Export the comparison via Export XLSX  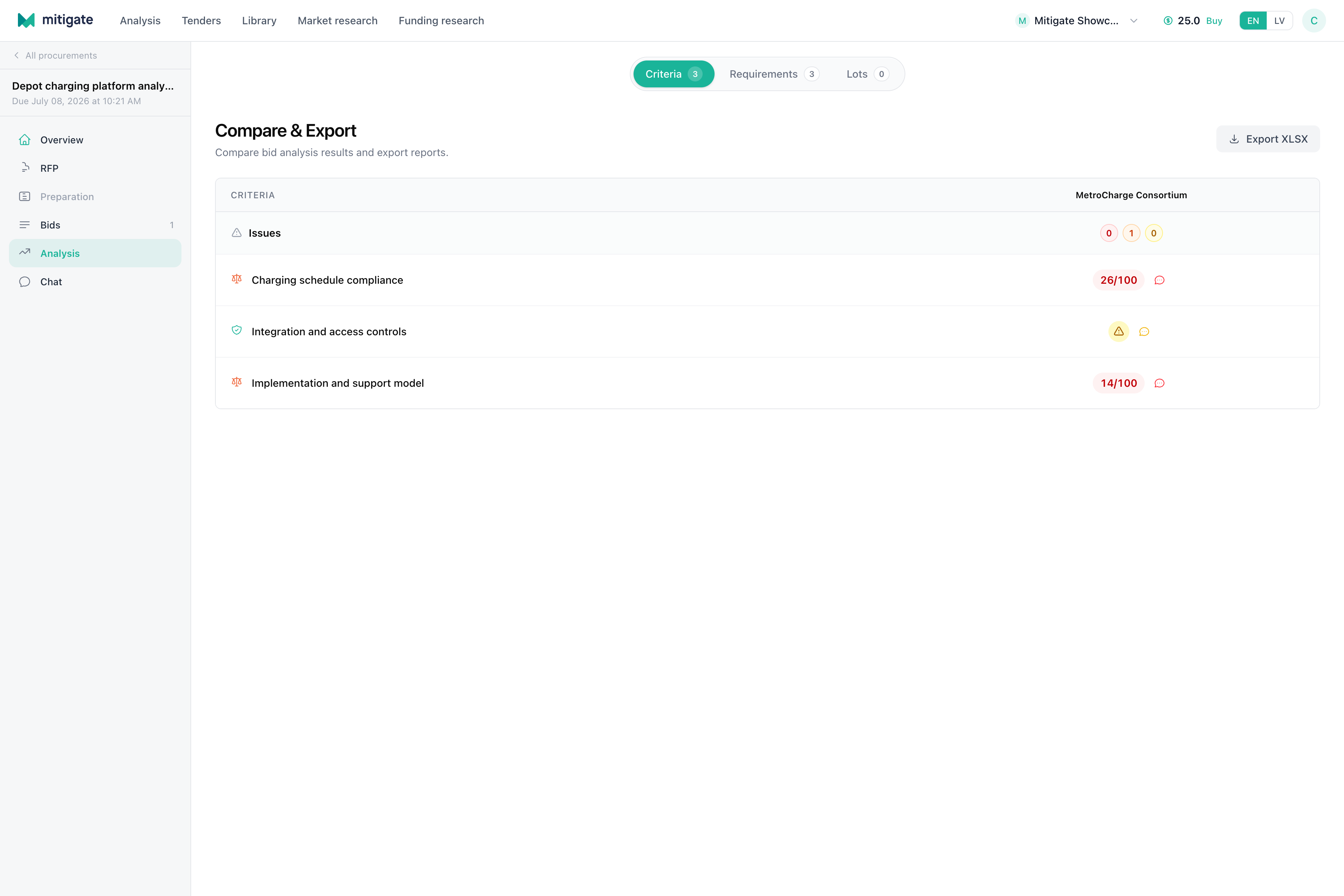pos(1267,139)
